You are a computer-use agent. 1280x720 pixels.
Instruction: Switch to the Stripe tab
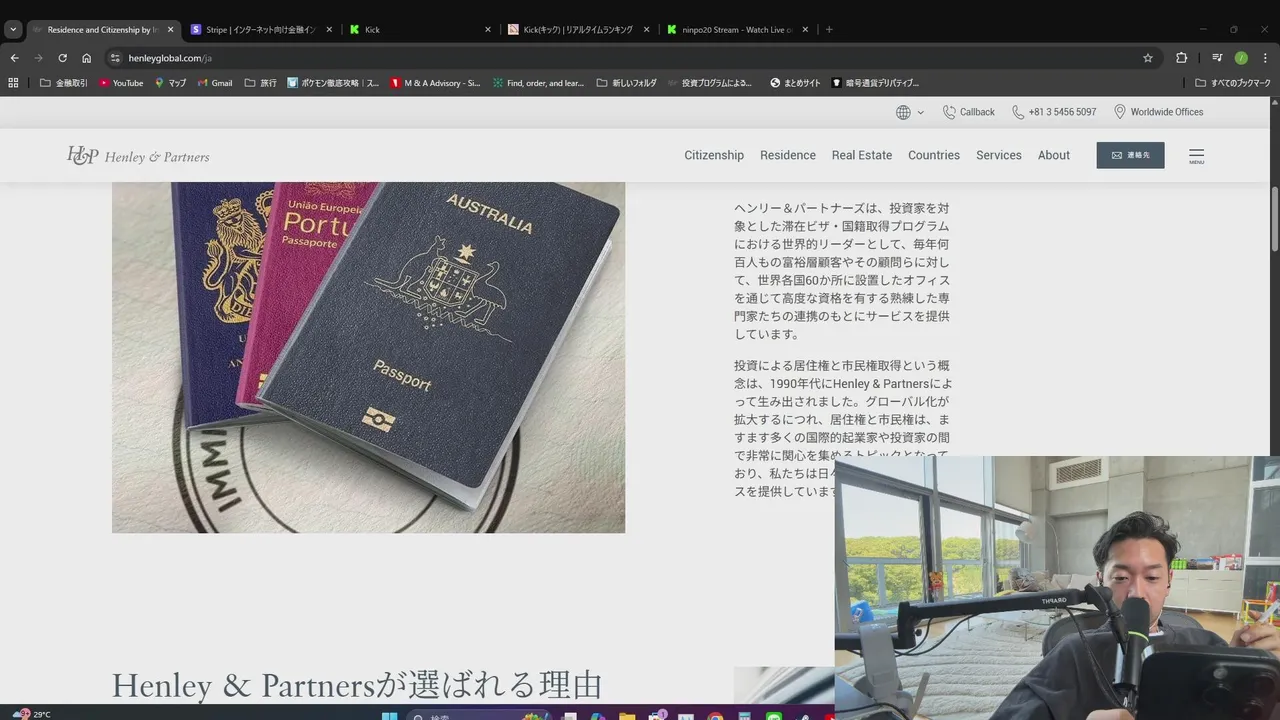[x=260, y=30]
